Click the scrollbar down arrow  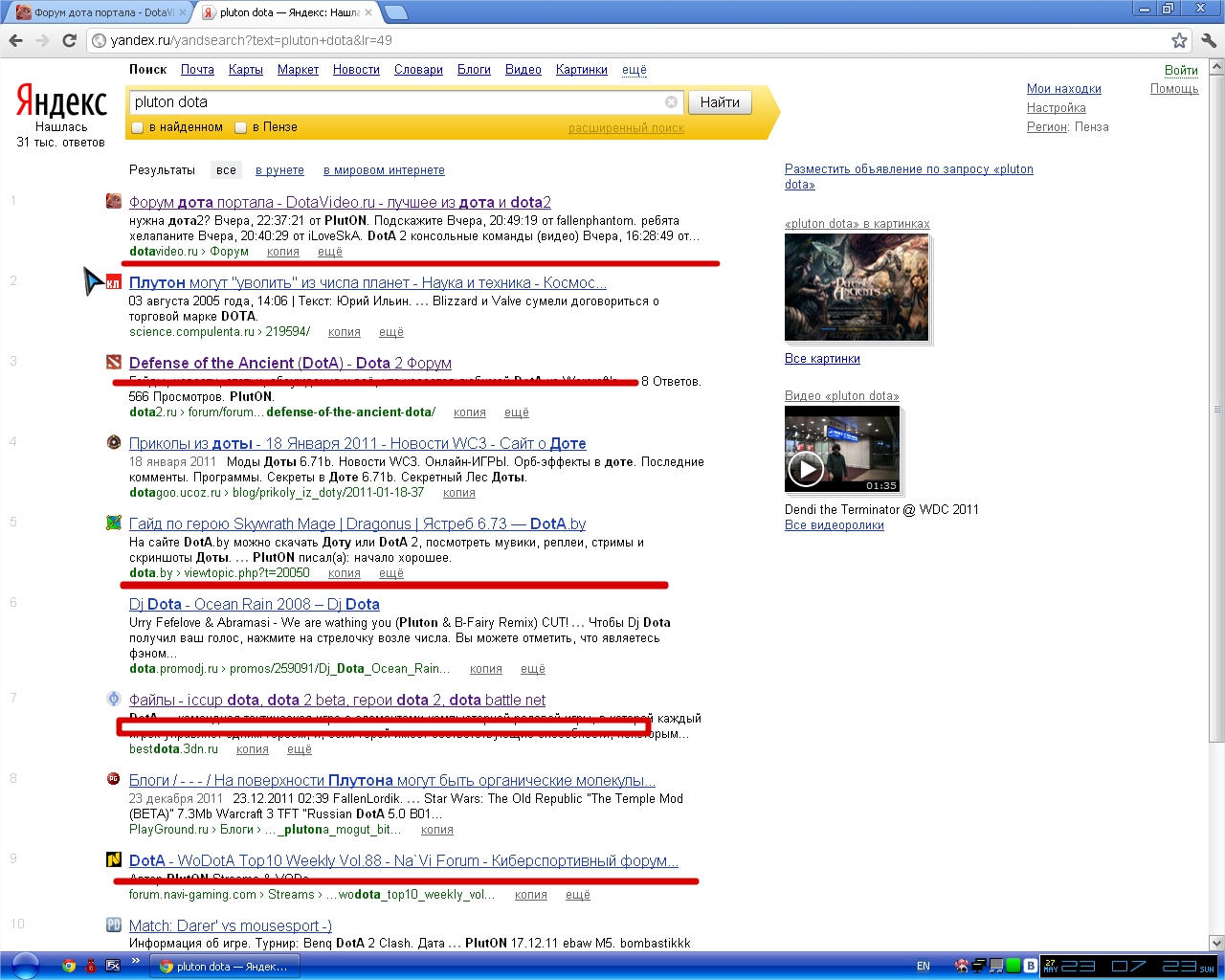coord(1216,943)
